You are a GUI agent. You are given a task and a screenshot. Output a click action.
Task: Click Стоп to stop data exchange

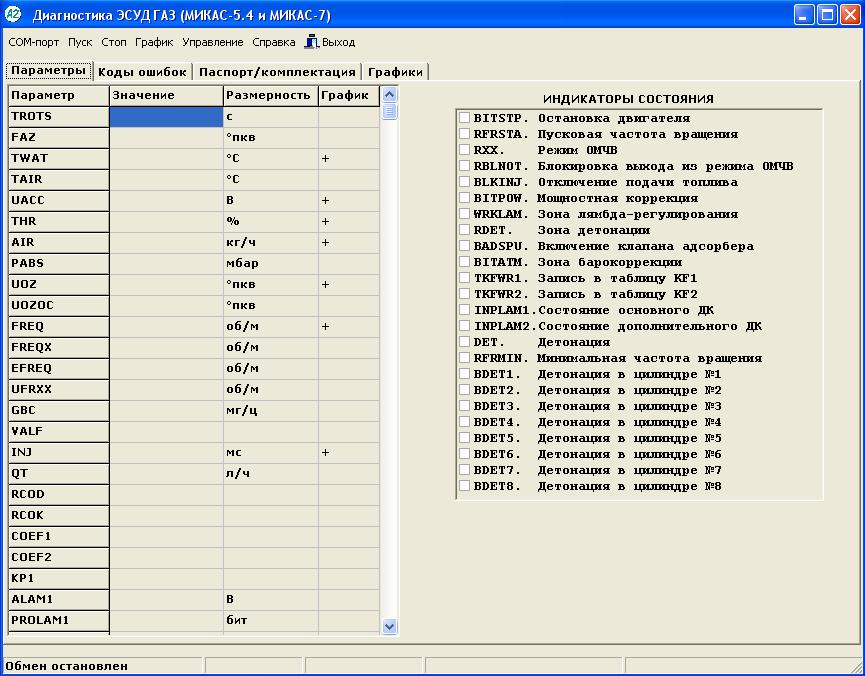point(114,42)
